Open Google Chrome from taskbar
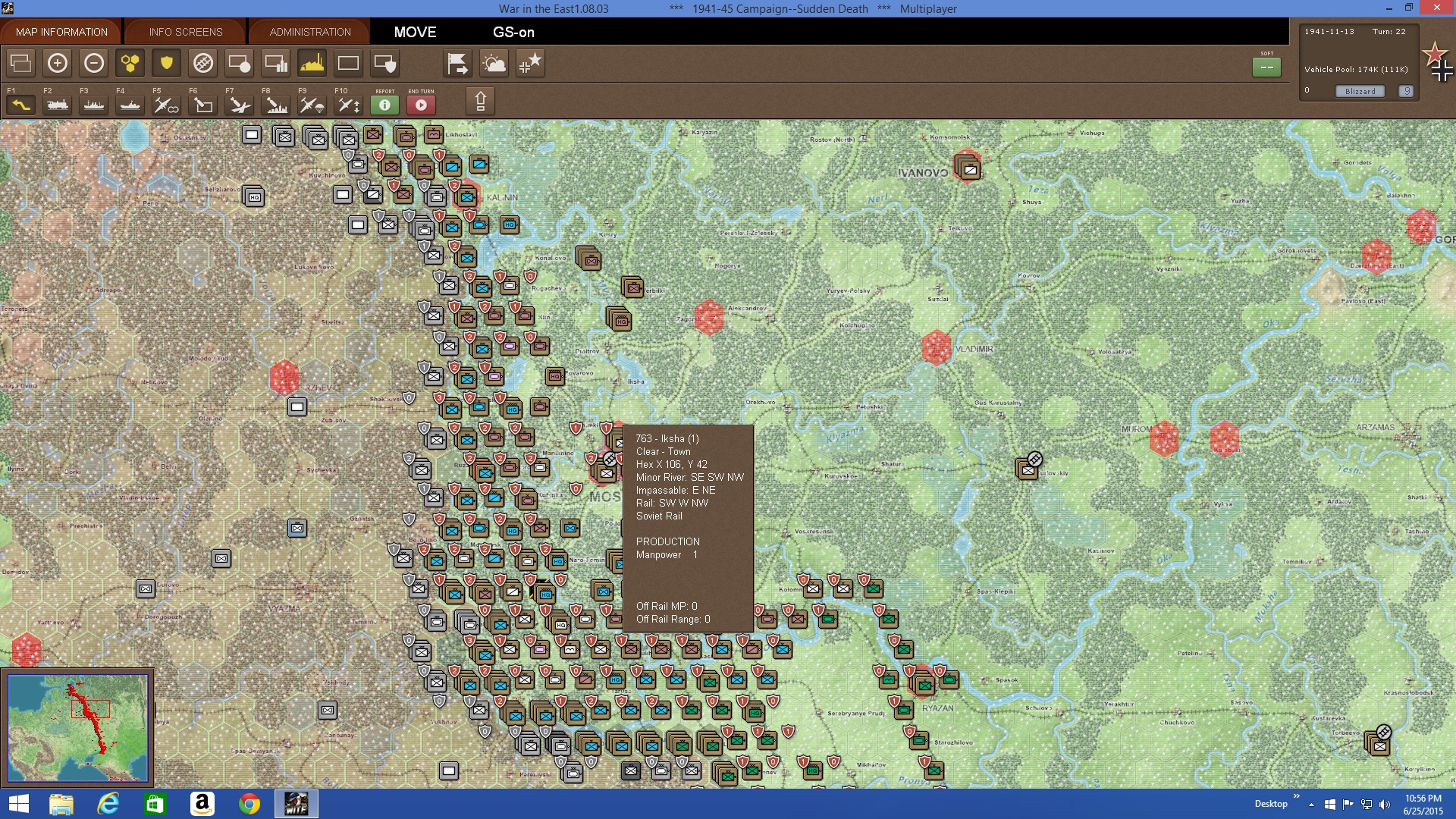This screenshot has width=1456, height=819. tap(249, 804)
